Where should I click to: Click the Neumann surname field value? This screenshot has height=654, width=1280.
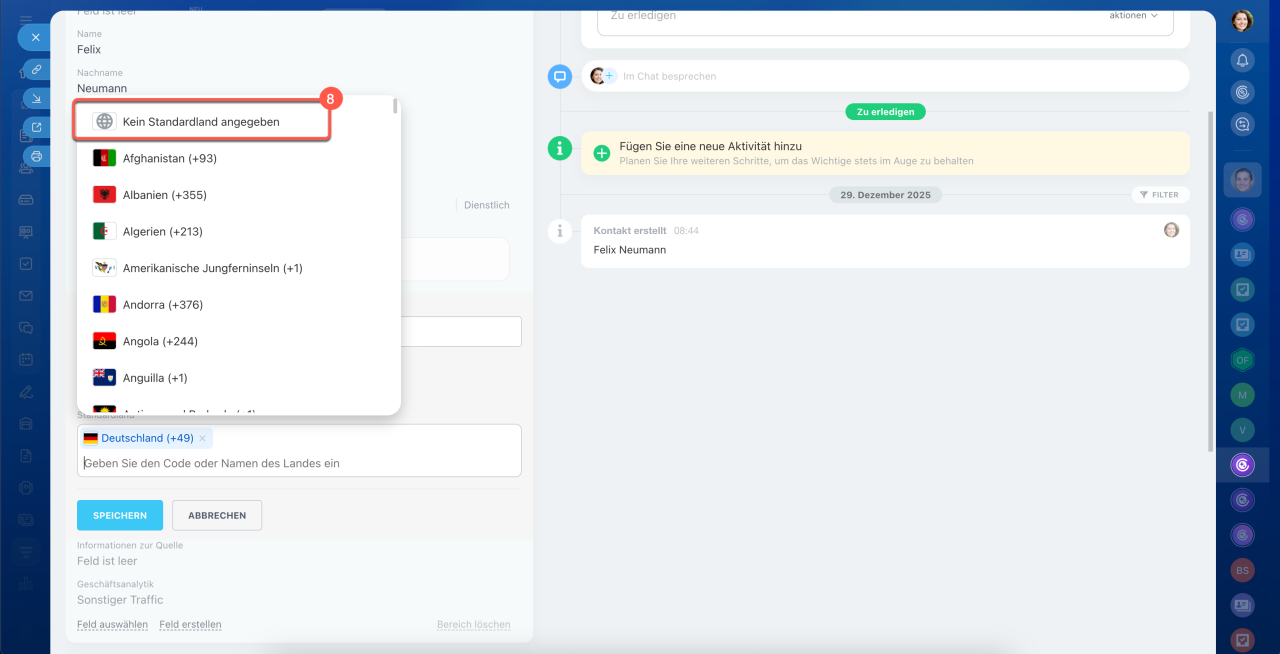[x=102, y=88]
